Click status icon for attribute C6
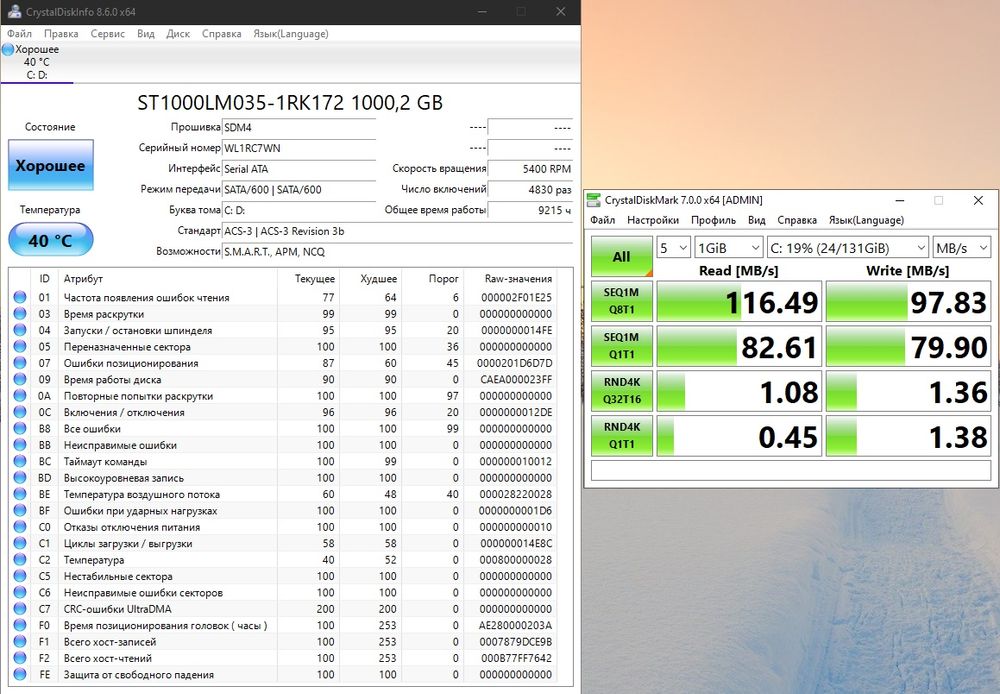The height and width of the screenshot is (694, 1000). (20, 593)
